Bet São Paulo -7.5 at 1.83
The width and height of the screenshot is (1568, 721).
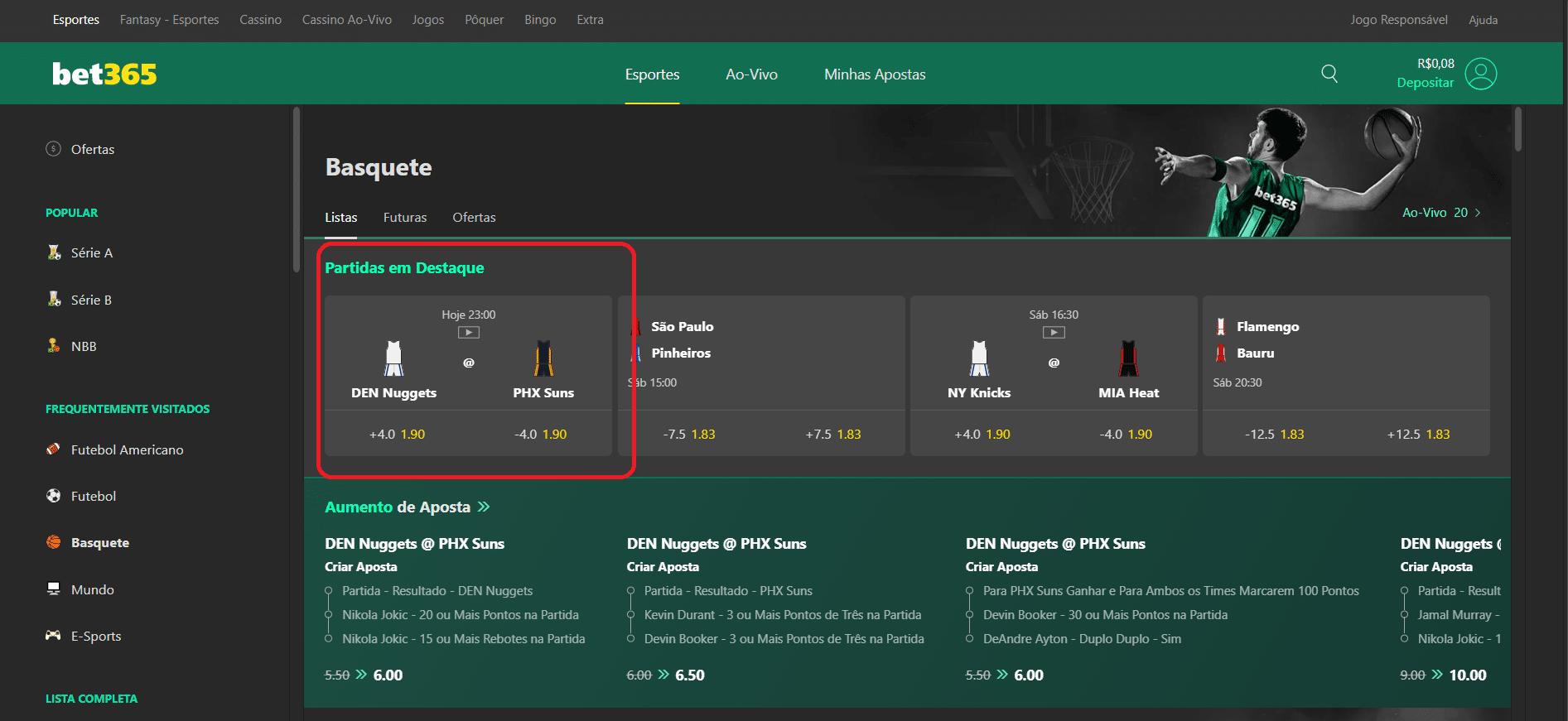[689, 434]
